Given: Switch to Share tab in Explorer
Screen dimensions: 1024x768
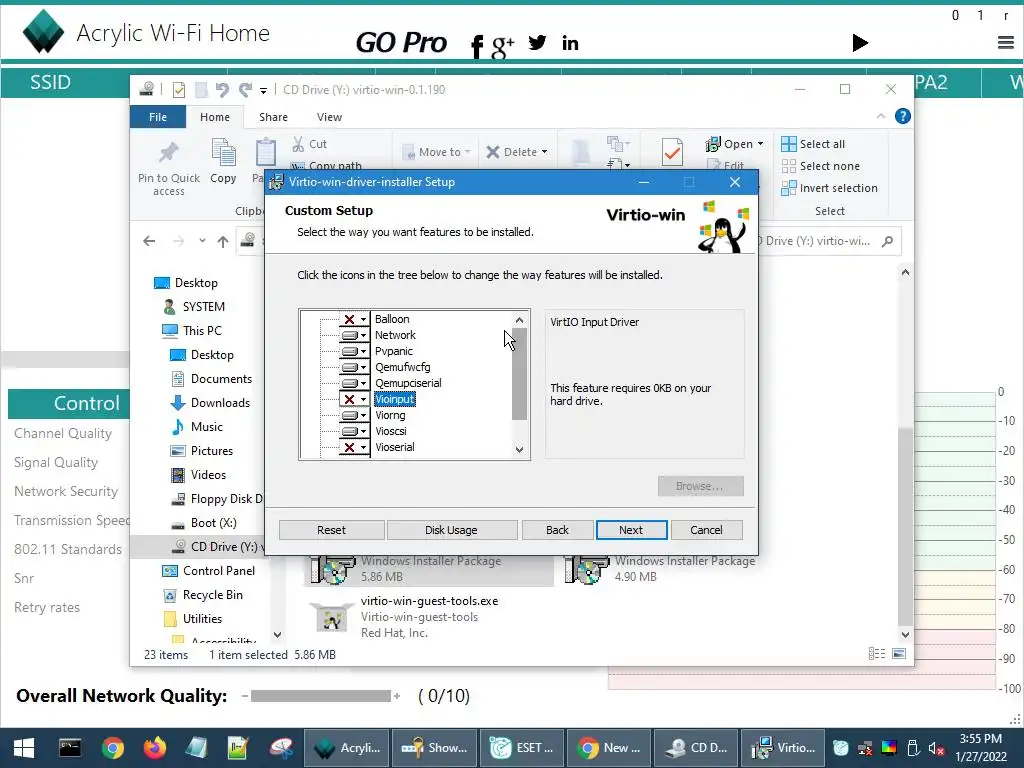Looking at the screenshot, I should [273, 117].
